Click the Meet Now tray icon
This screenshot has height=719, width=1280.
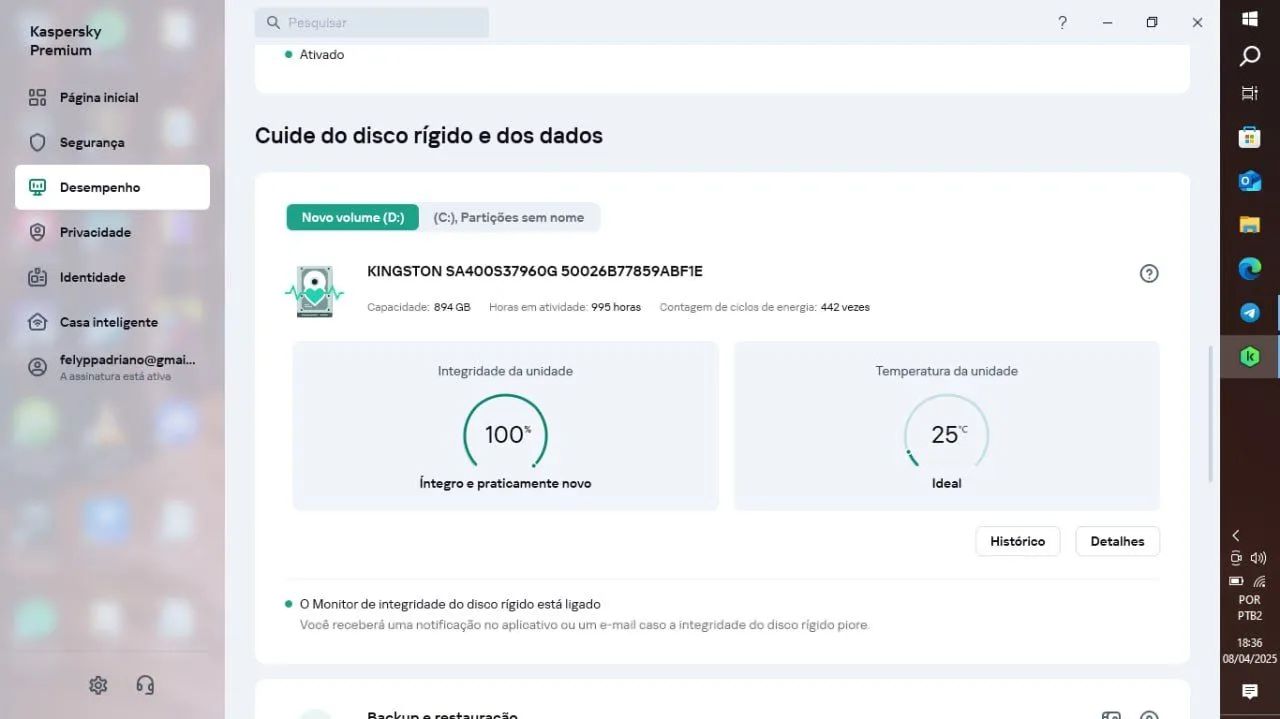(1237, 558)
